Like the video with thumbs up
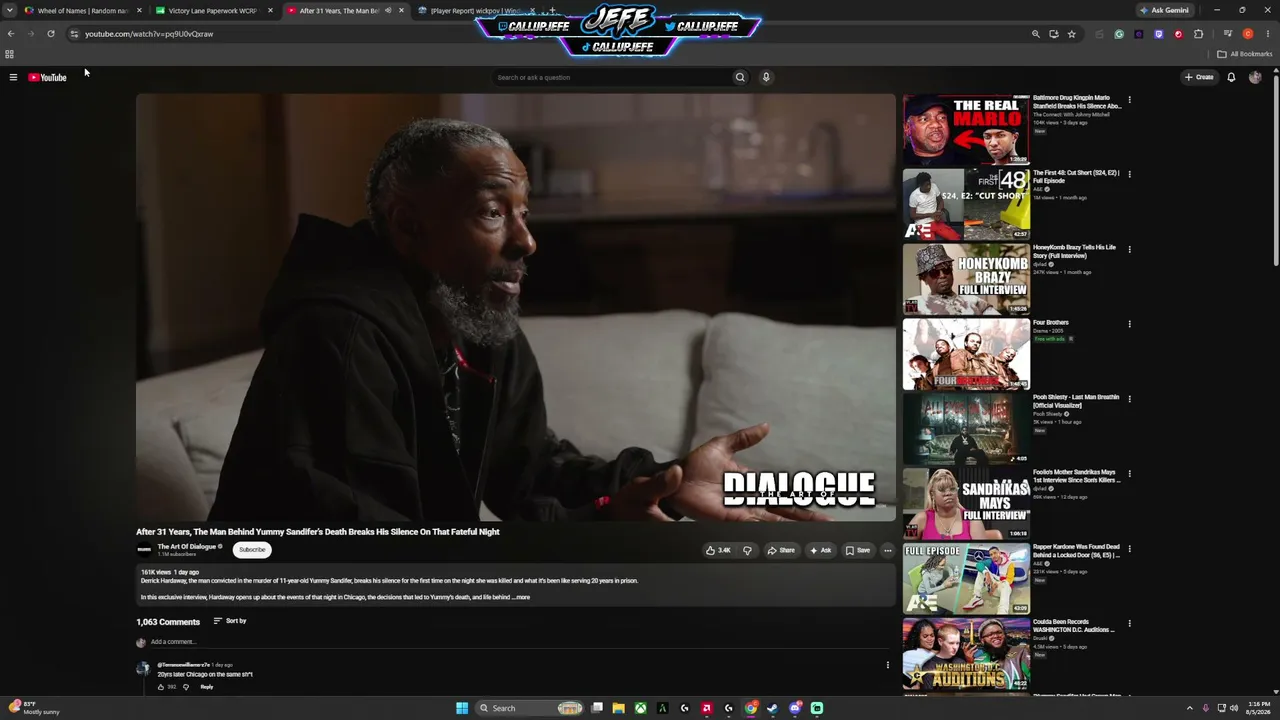This screenshot has height=720, width=1280. (x=718, y=550)
